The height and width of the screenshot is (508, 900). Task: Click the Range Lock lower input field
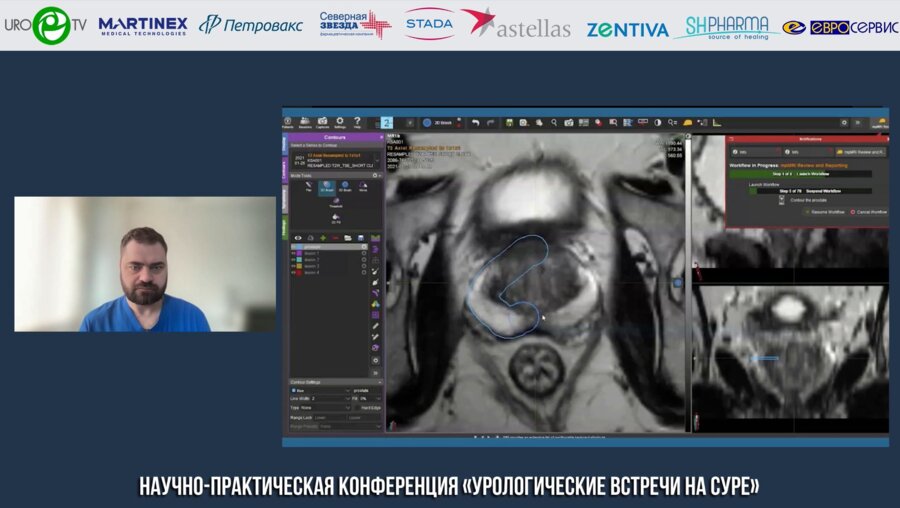tap(330, 418)
